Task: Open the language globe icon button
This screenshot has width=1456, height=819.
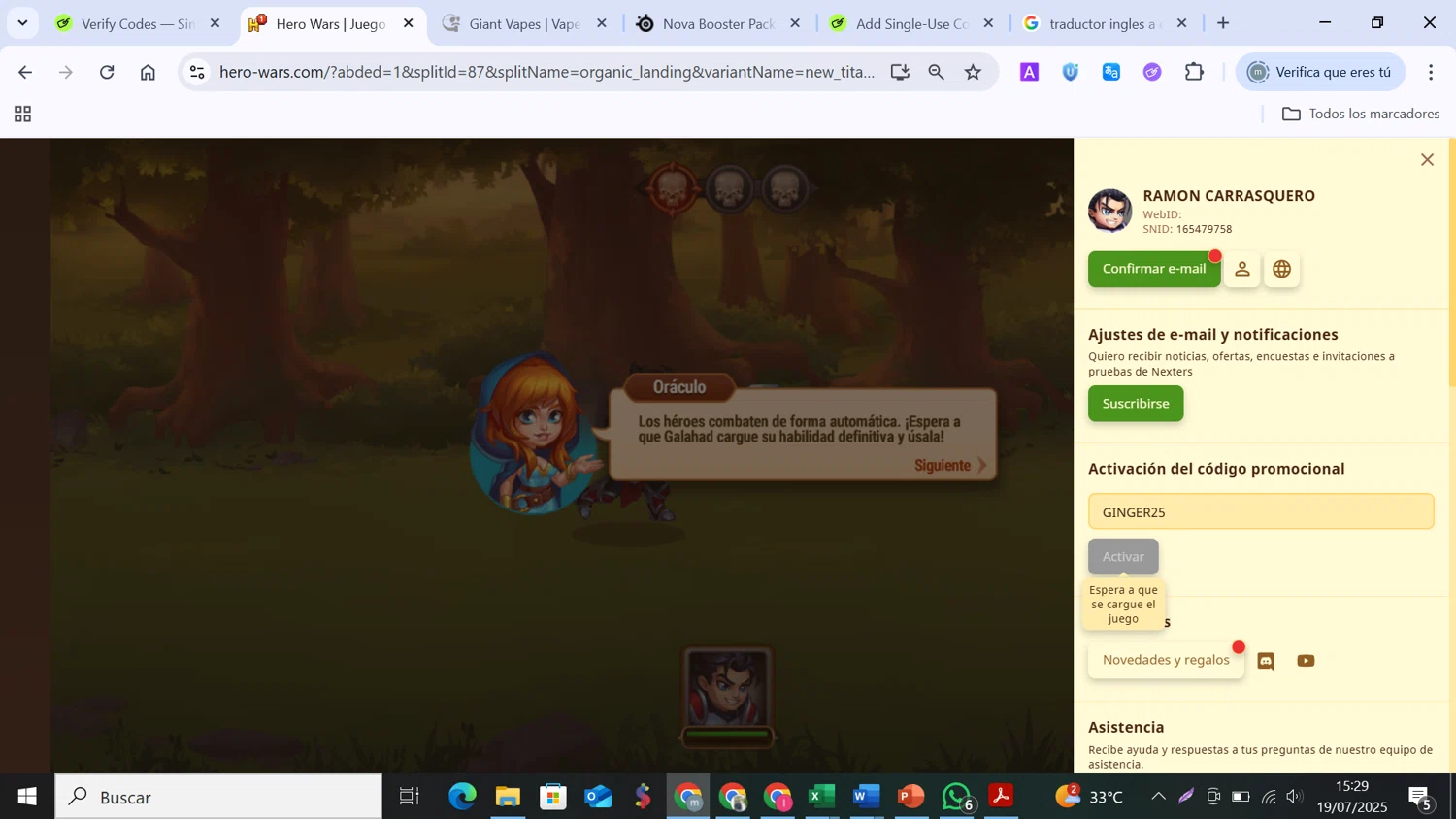Action: pos(1282,269)
